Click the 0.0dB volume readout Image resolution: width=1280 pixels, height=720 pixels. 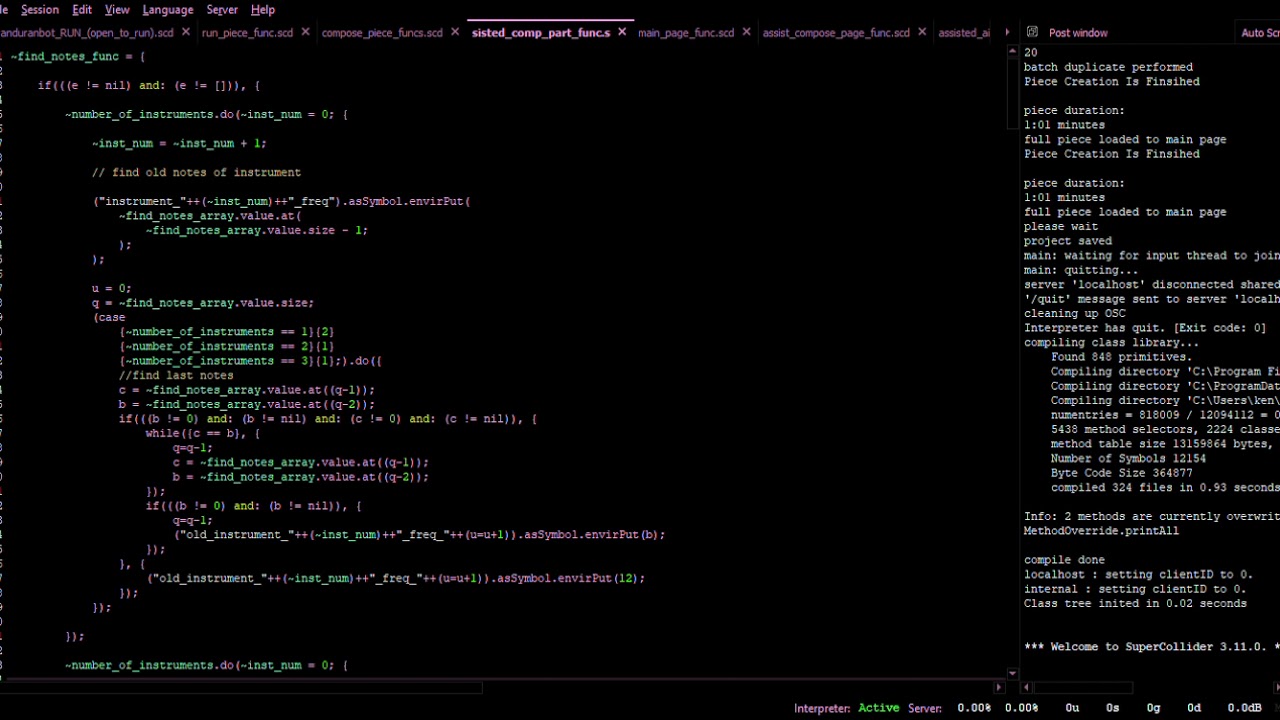pos(1245,707)
